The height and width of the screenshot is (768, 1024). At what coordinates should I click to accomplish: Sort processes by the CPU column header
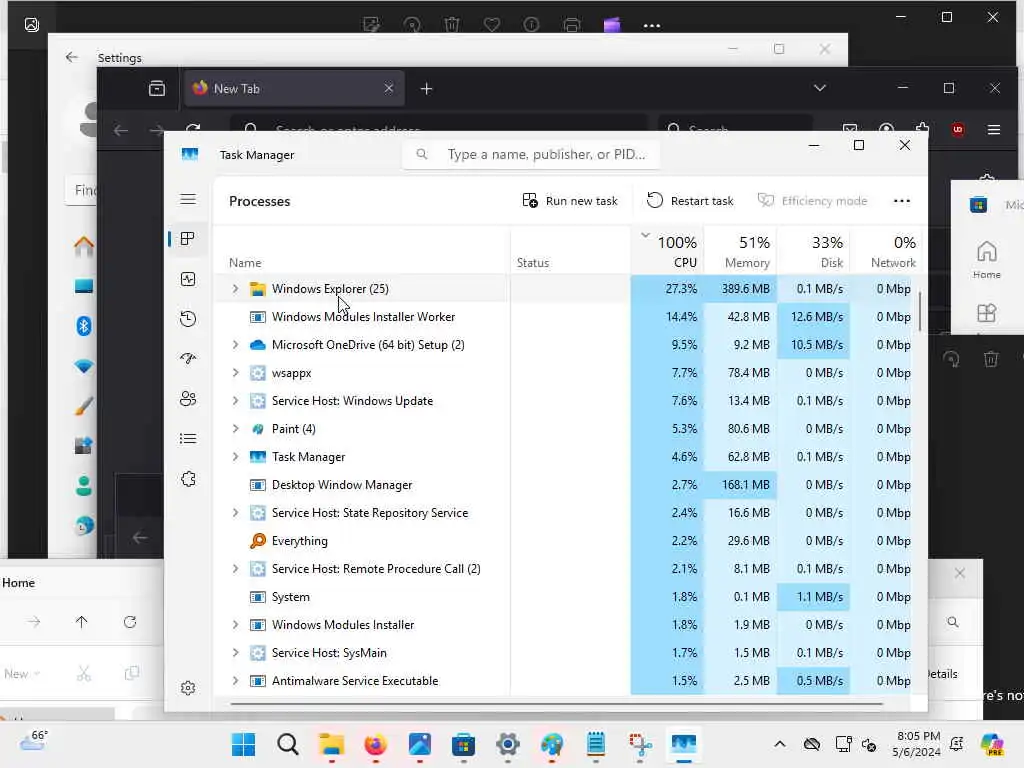click(667, 251)
